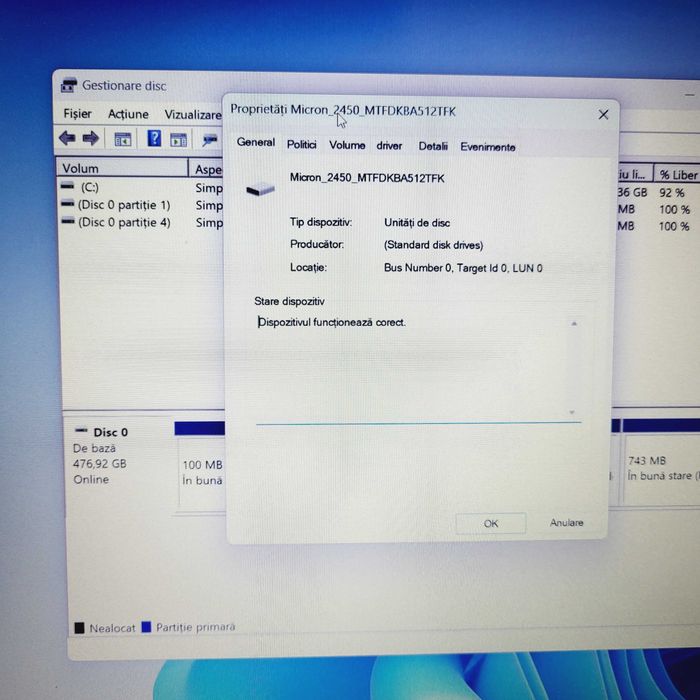
Task: Switch to the General tab
Action: pos(256,142)
